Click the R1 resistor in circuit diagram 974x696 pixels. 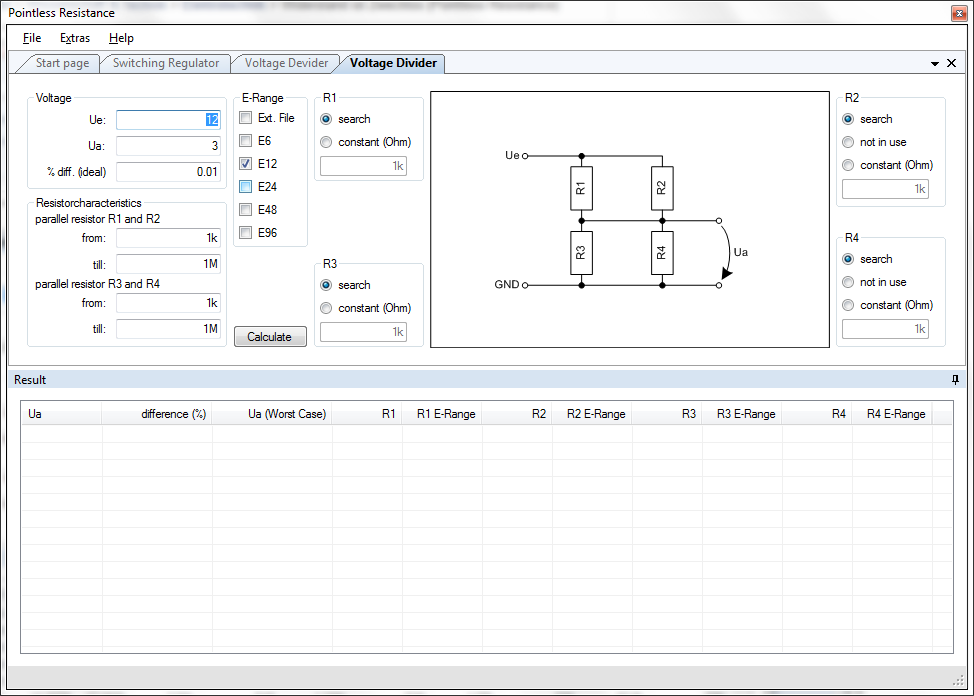pos(581,188)
